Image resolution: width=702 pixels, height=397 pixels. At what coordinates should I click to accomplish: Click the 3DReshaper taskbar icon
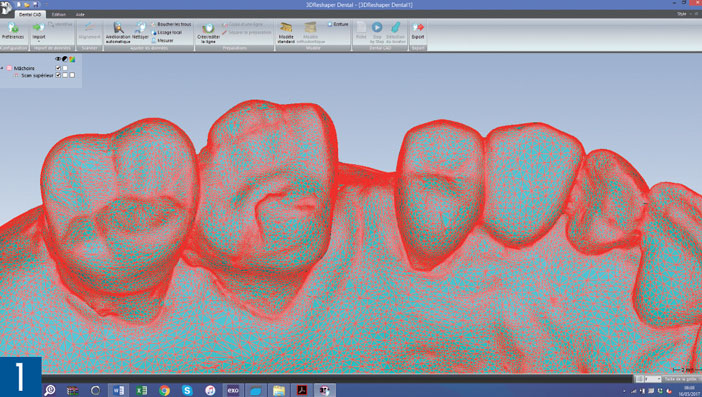tap(325, 390)
